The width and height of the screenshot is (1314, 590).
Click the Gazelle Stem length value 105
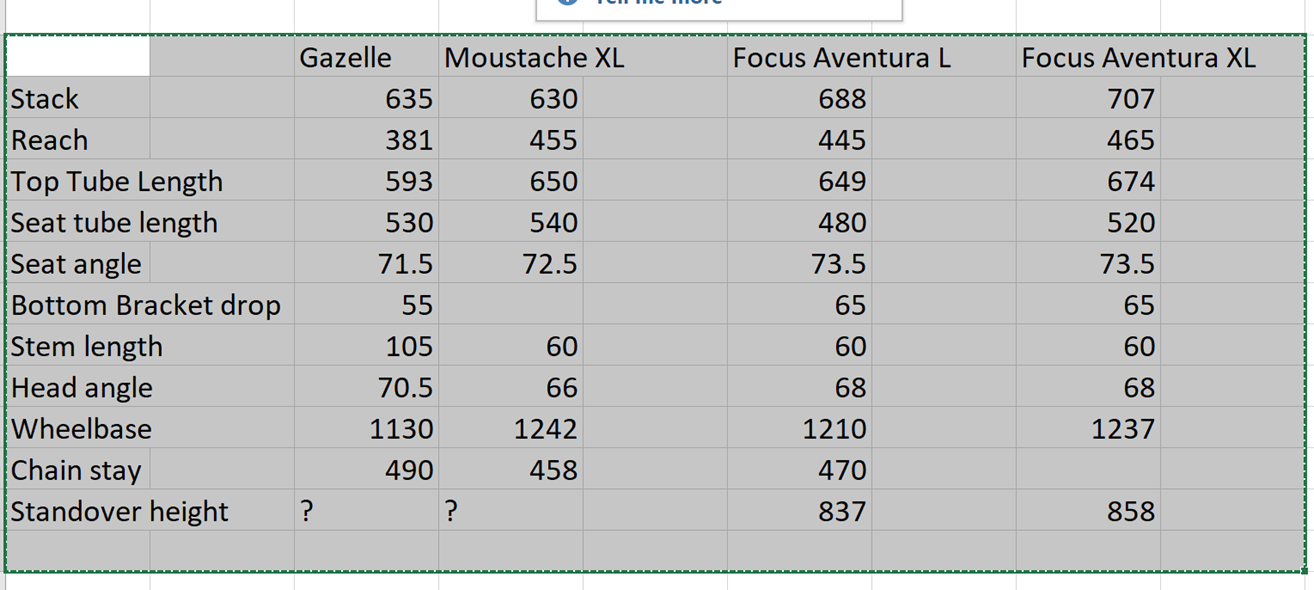[366, 346]
